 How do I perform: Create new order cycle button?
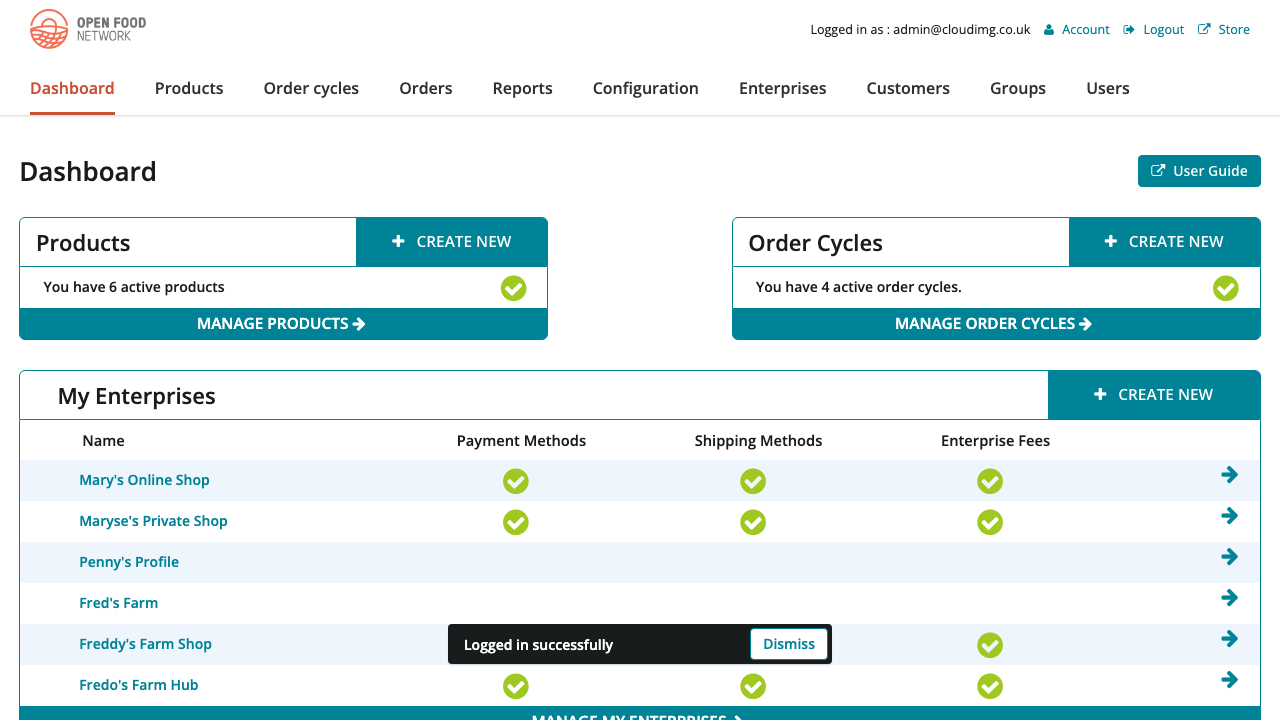[x=1165, y=242]
